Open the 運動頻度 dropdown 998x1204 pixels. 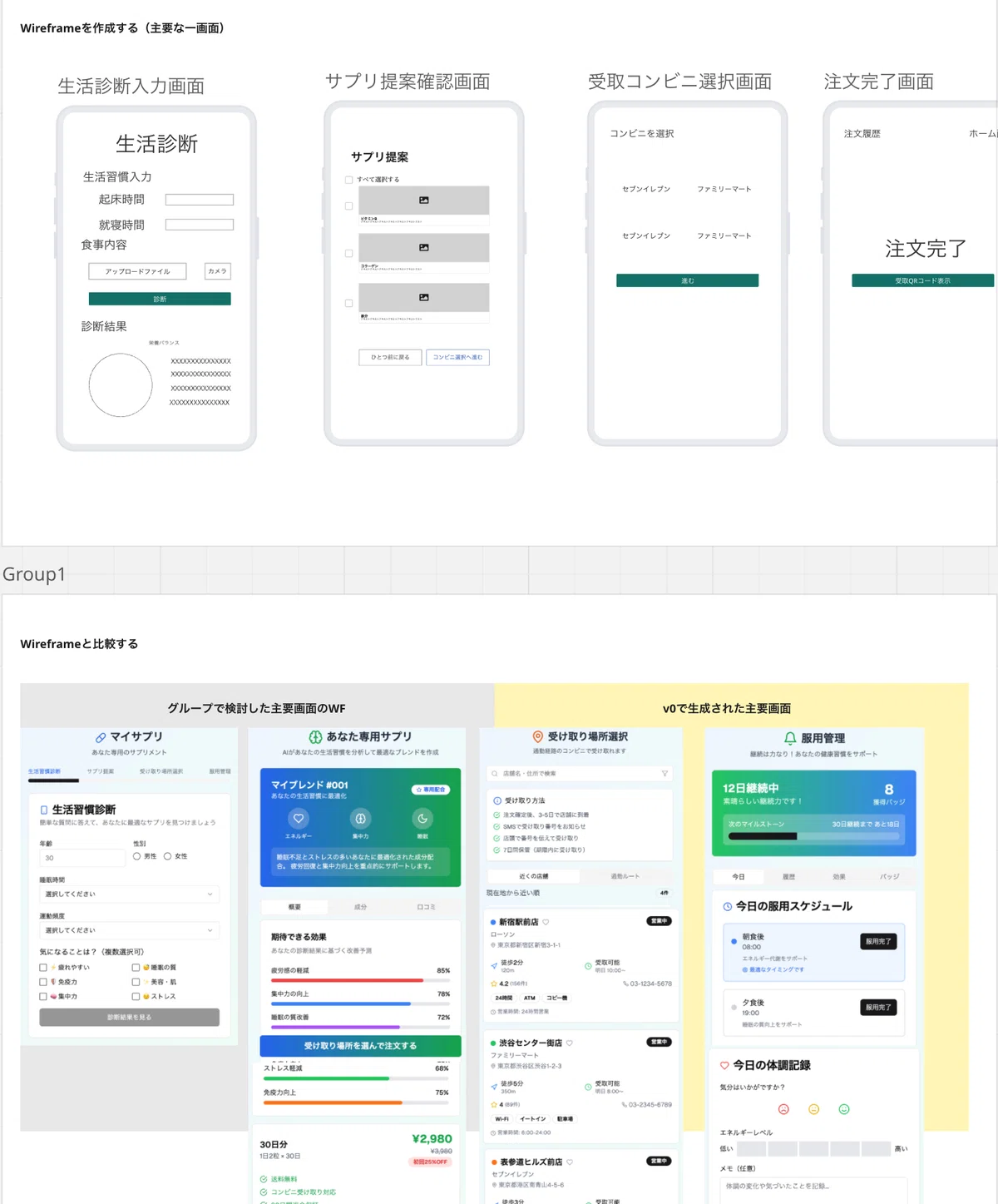(x=129, y=930)
